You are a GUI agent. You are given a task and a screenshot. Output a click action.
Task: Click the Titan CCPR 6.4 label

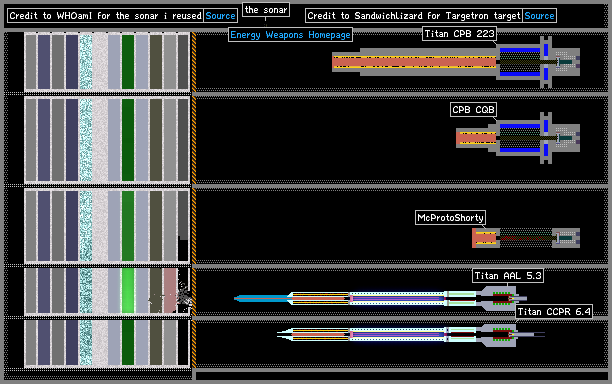(554, 311)
